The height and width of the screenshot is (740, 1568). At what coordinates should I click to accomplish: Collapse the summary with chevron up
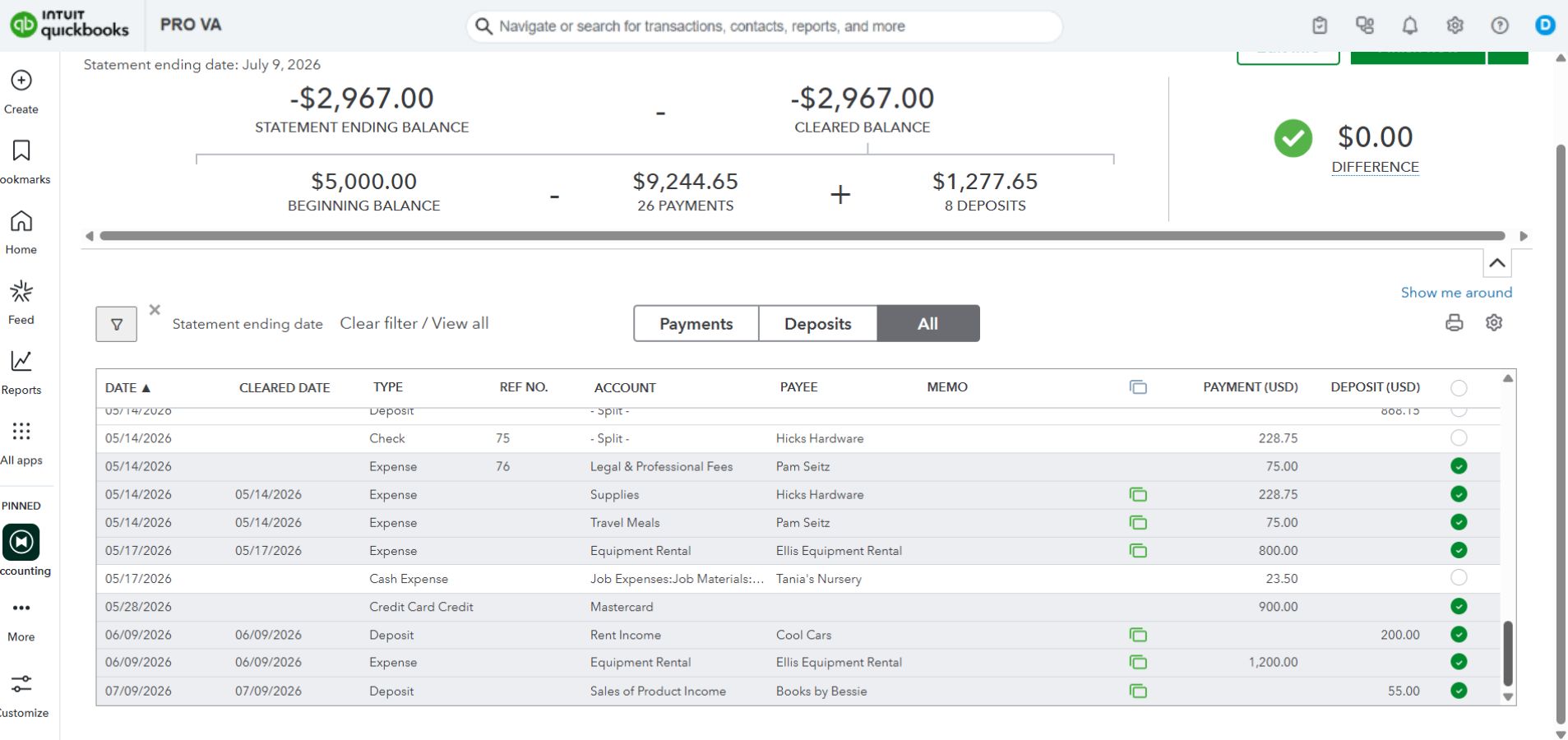coord(1497,263)
